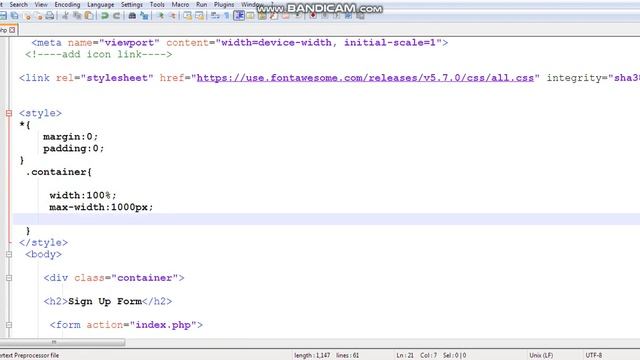Click the Close All documents toolbar icon
This screenshot has width=640, height=360.
(38, 16)
